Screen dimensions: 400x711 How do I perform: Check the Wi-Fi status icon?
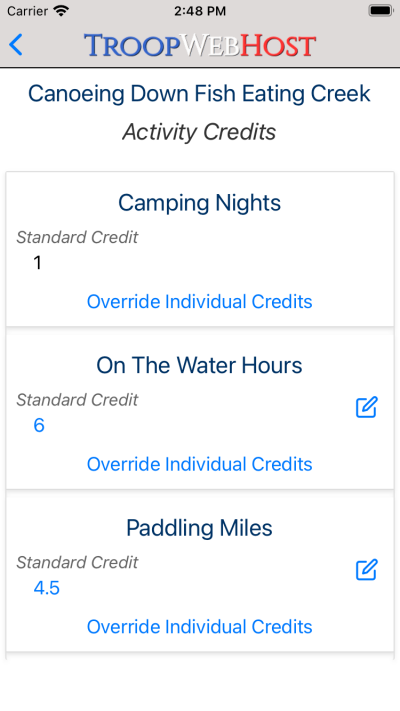point(61,10)
